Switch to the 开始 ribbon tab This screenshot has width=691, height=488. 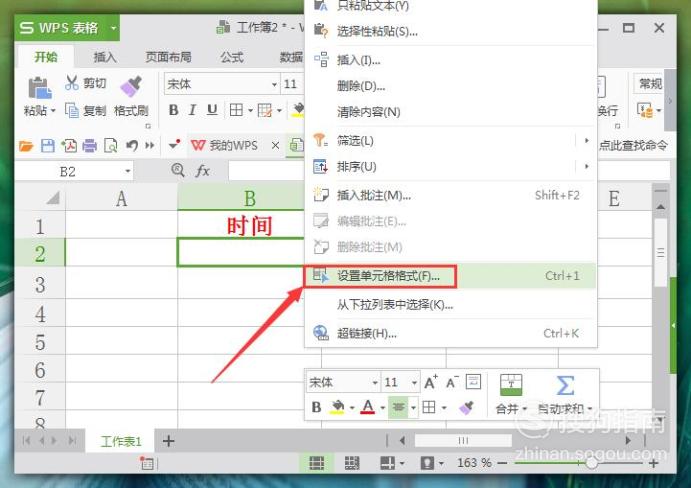pyautogui.click(x=46, y=57)
